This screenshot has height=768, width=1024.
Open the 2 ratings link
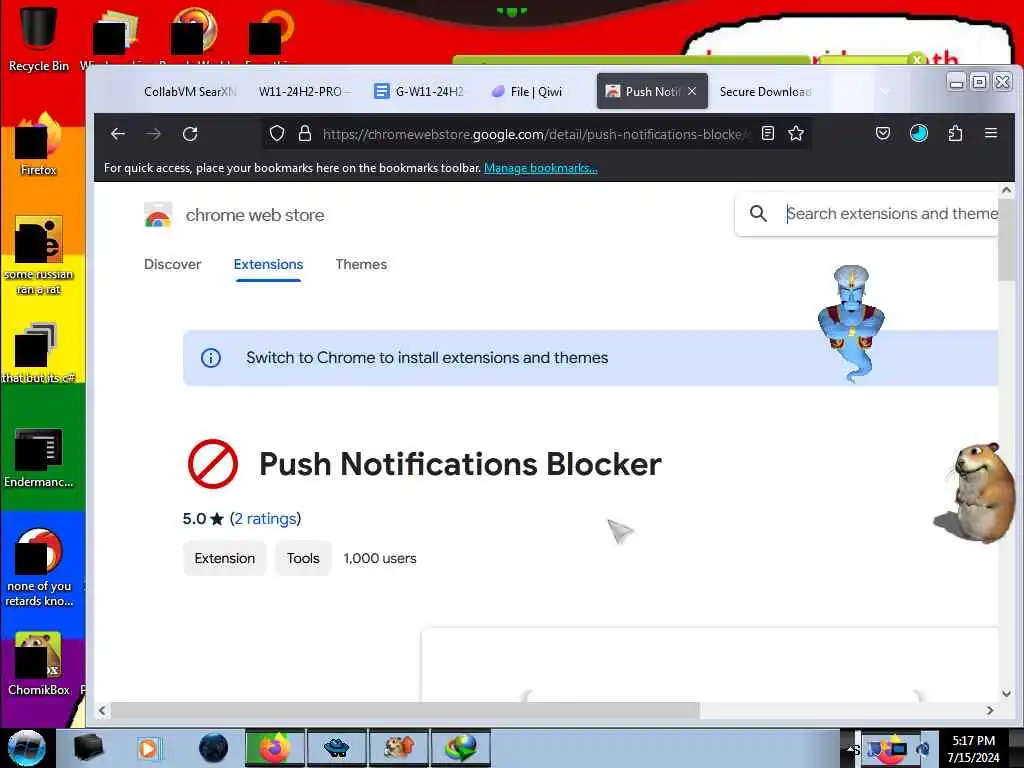pos(265,519)
